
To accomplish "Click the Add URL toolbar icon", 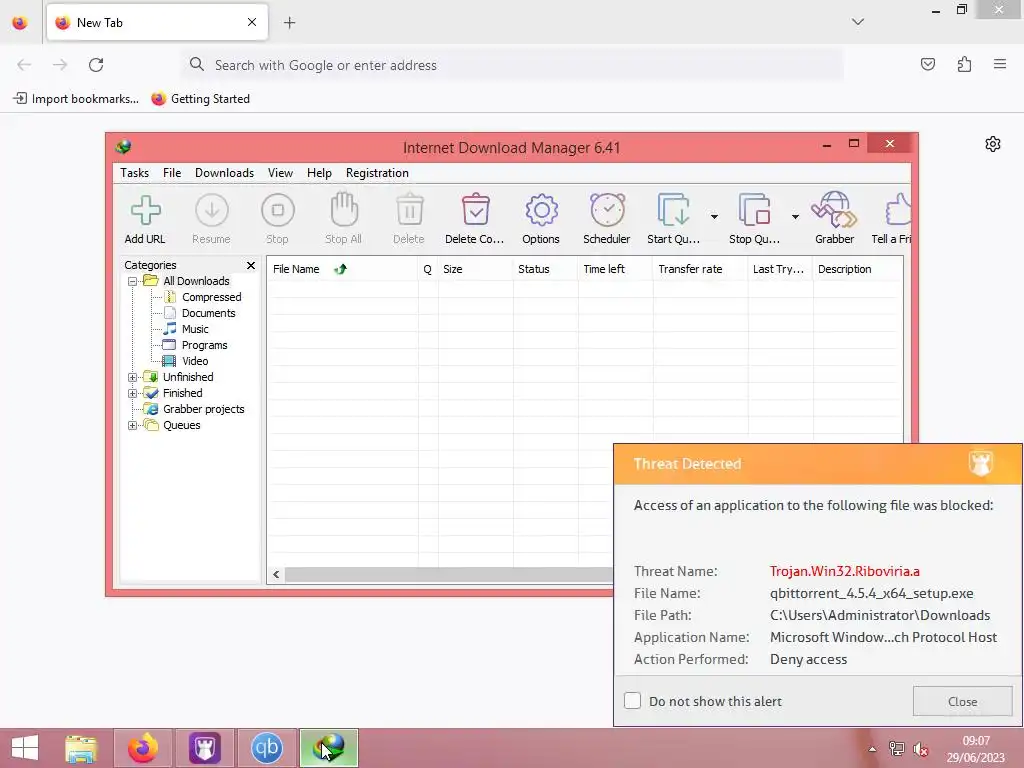I will click(145, 210).
